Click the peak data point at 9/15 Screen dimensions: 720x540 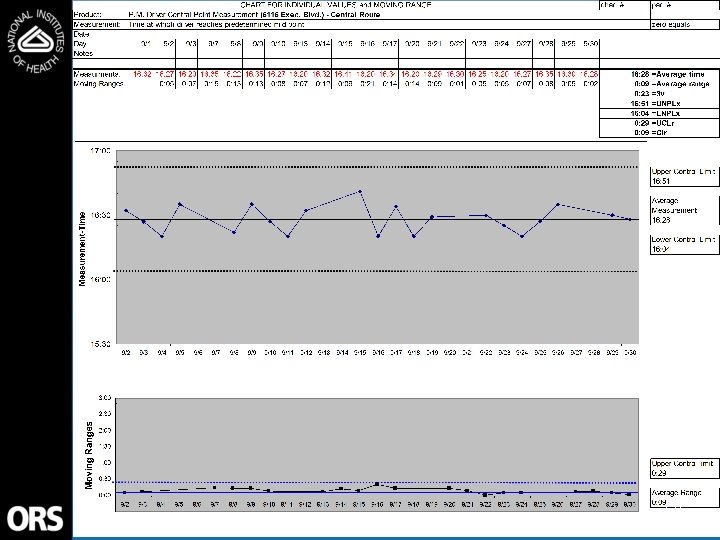click(360, 191)
